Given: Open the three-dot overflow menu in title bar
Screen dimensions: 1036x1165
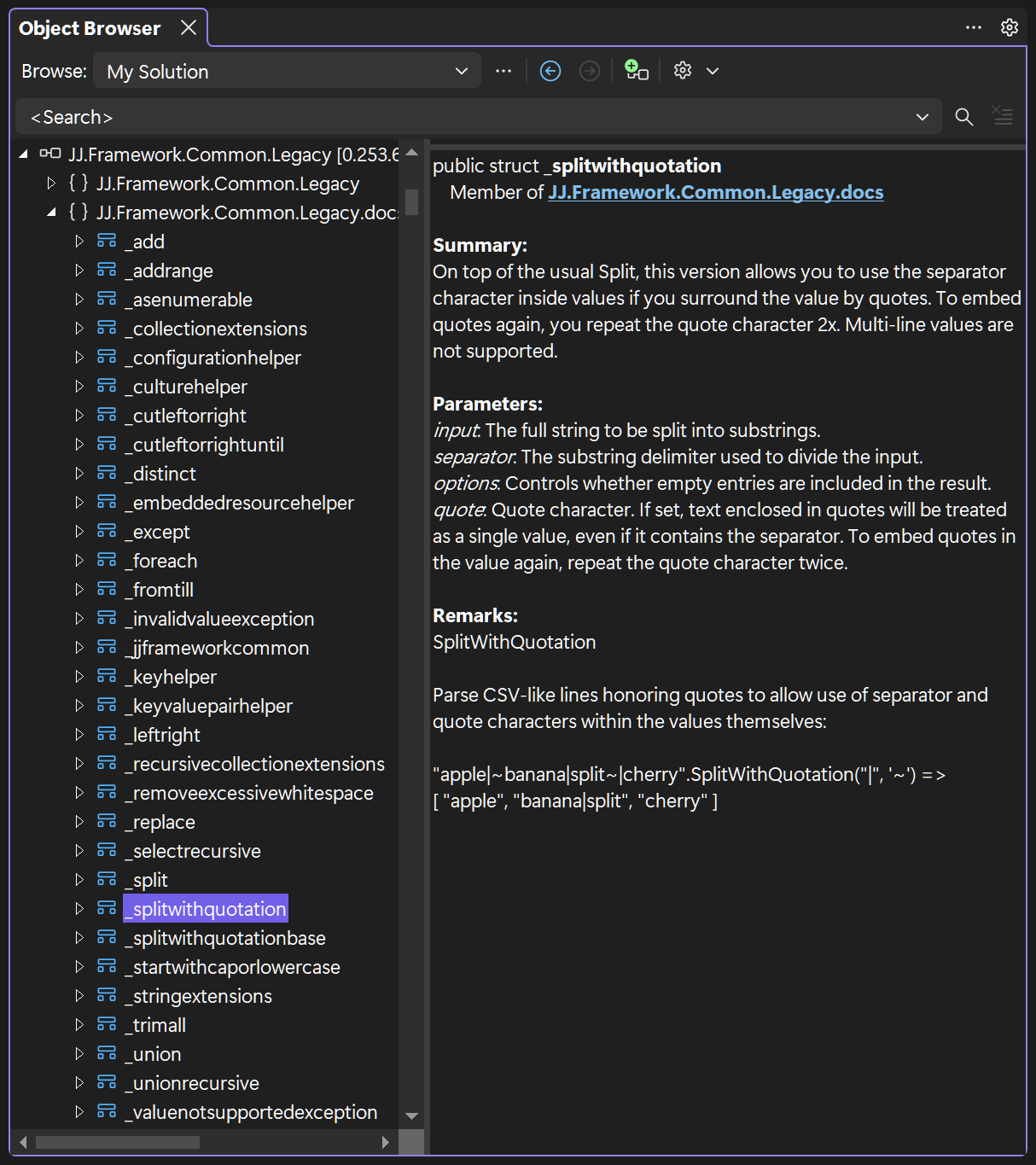Looking at the screenshot, I should (x=974, y=27).
